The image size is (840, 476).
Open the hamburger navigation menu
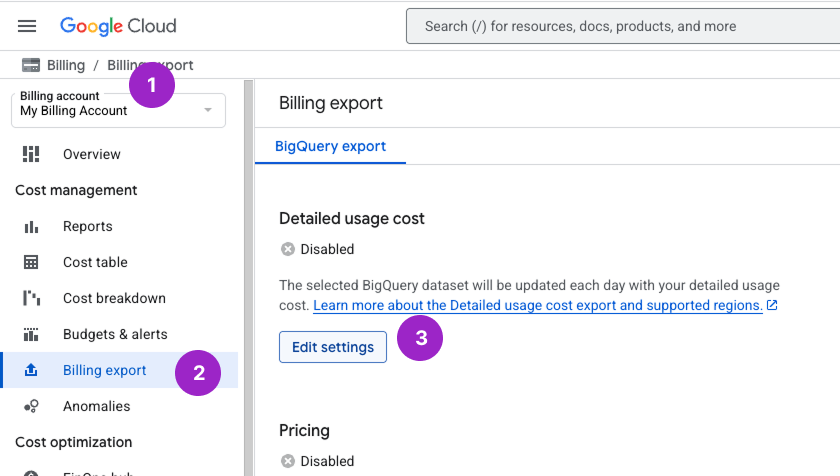point(27,26)
